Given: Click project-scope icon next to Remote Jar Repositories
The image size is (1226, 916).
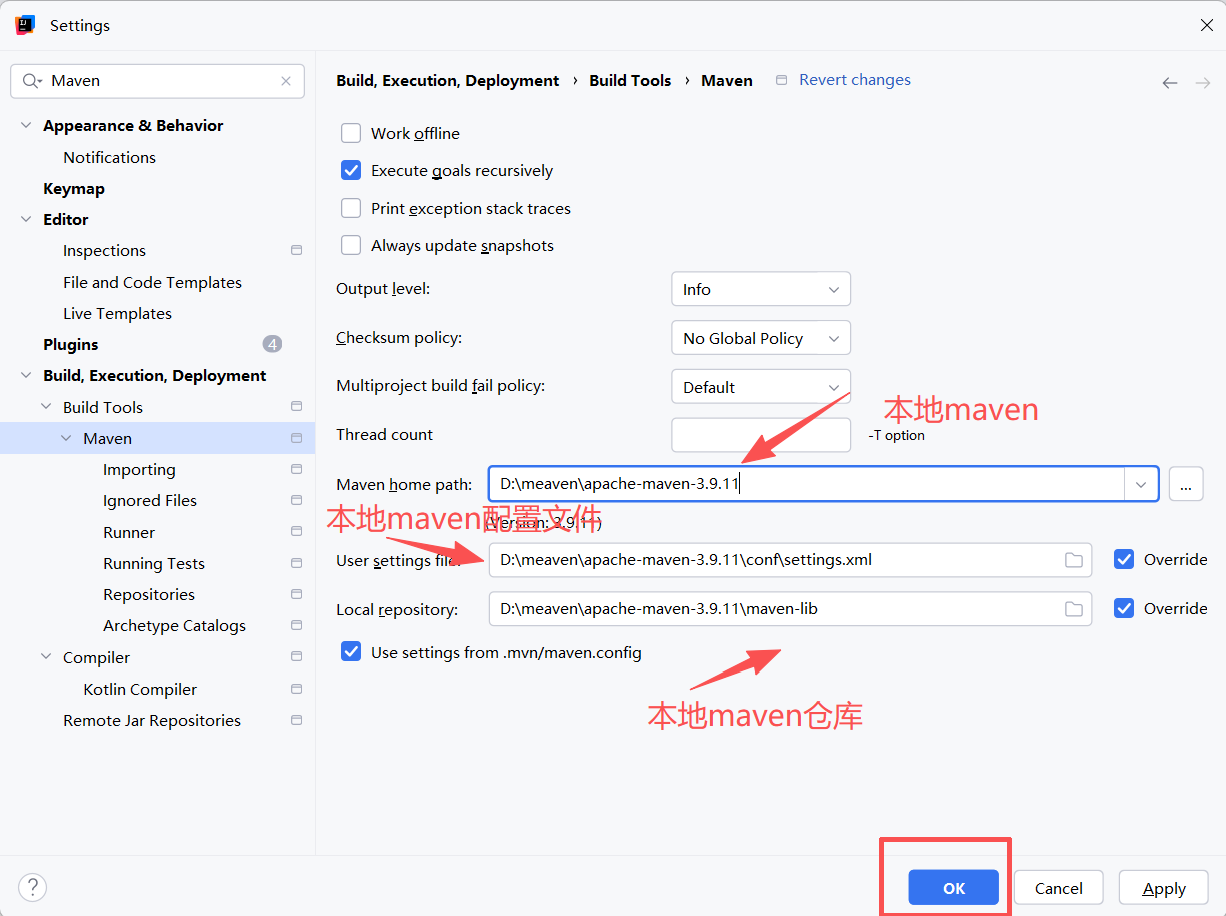Looking at the screenshot, I should [296, 720].
